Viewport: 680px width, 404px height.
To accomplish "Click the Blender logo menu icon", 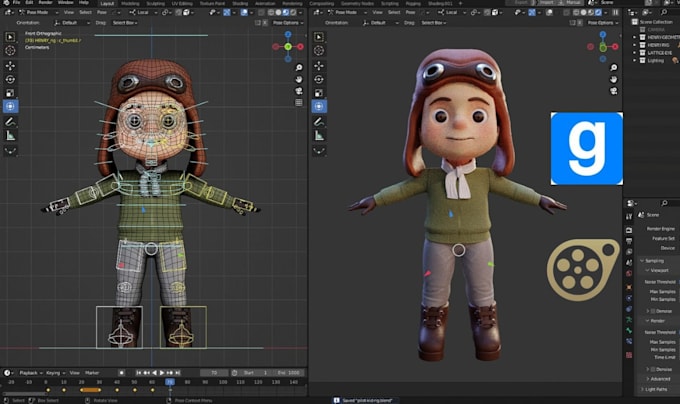I will (6, 3).
